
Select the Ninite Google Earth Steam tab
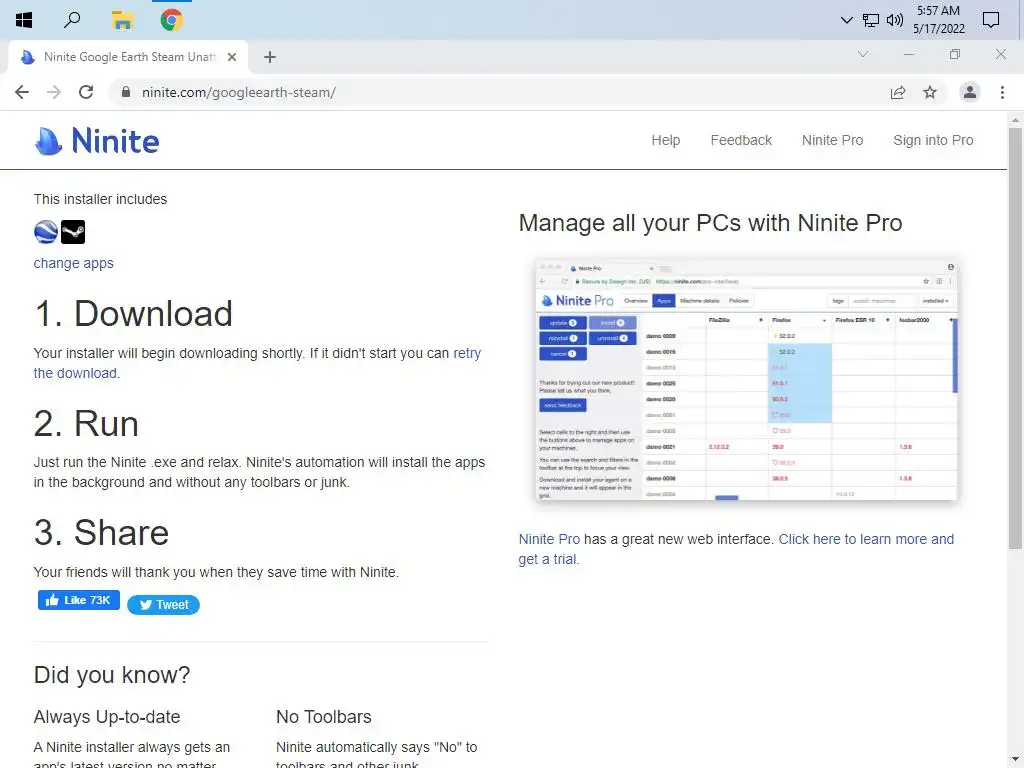click(x=128, y=57)
